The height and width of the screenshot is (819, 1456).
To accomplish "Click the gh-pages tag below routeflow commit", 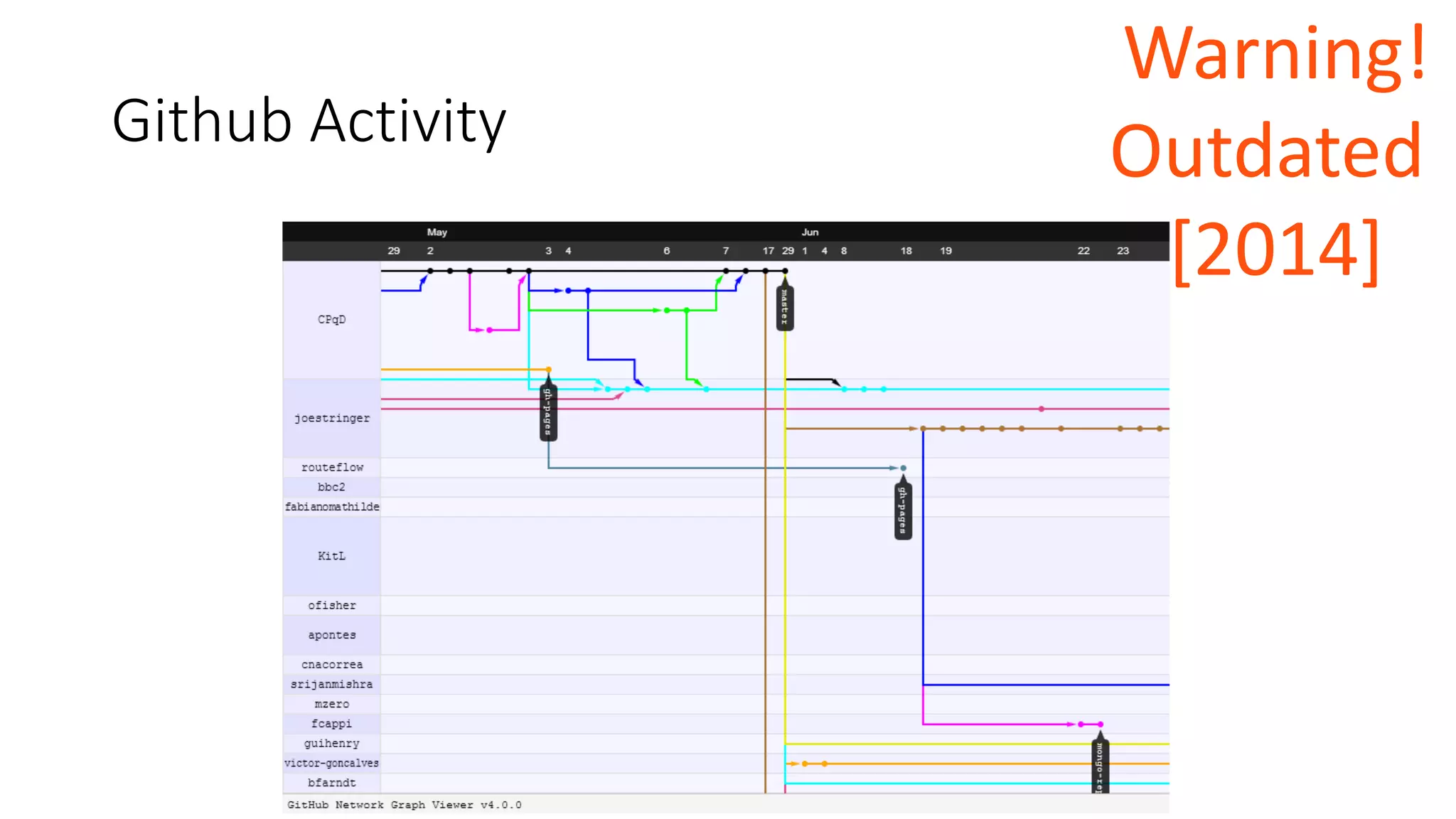I will [x=903, y=510].
